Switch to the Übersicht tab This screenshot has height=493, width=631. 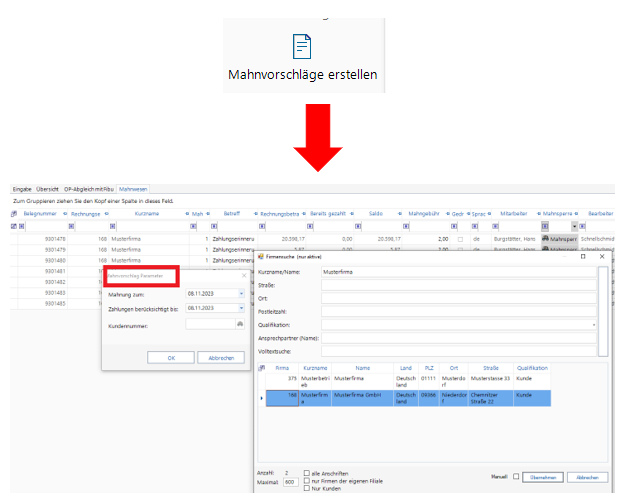pyautogui.click(x=47, y=188)
